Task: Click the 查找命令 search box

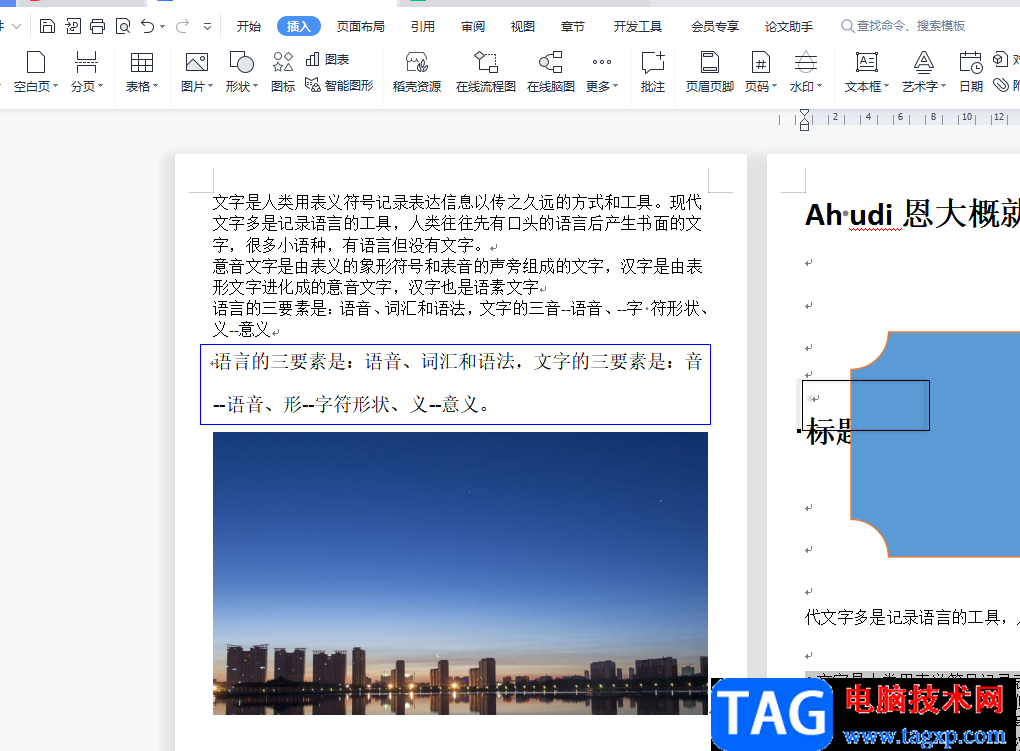Action: click(904, 26)
